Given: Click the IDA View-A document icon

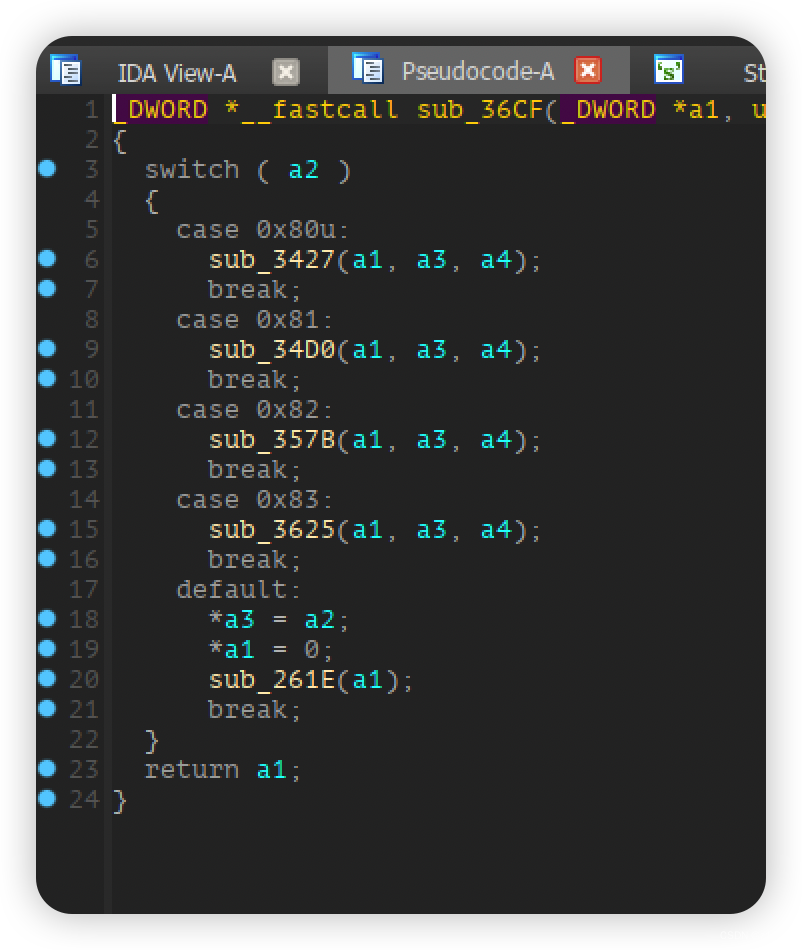Looking at the screenshot, I should (x=66, y=70).
